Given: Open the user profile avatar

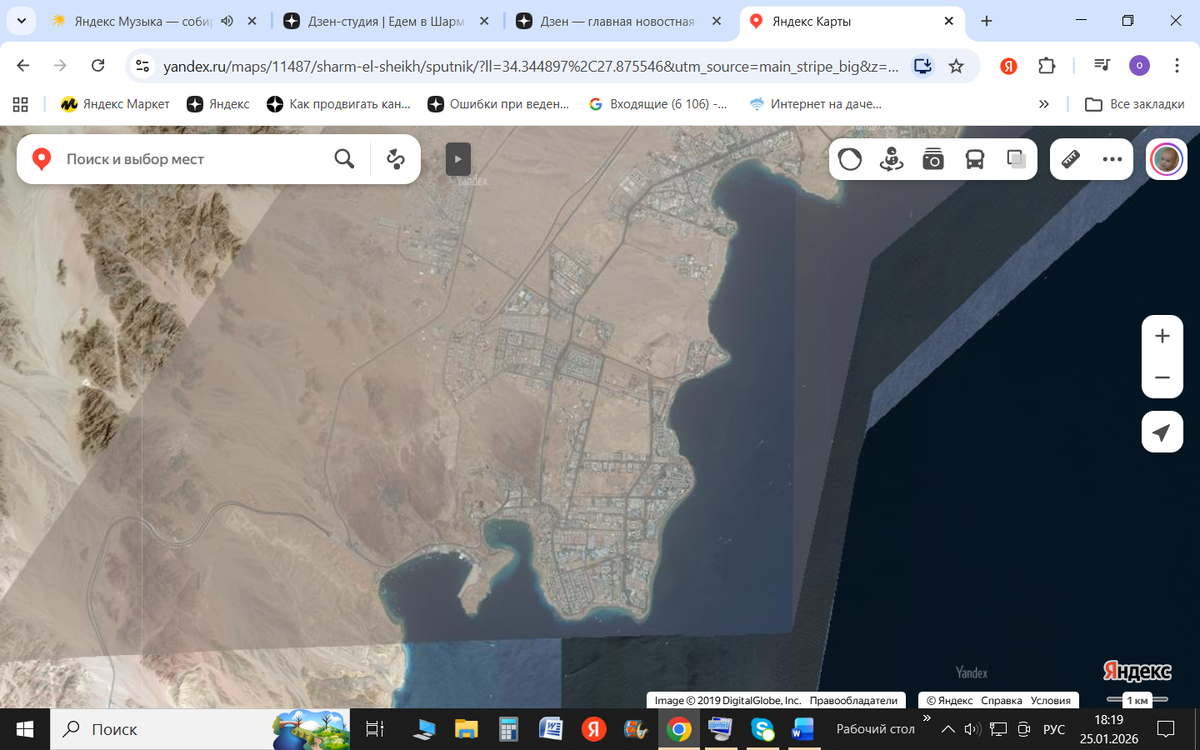Looking at the screenshot, I should tap(1167, 159).
